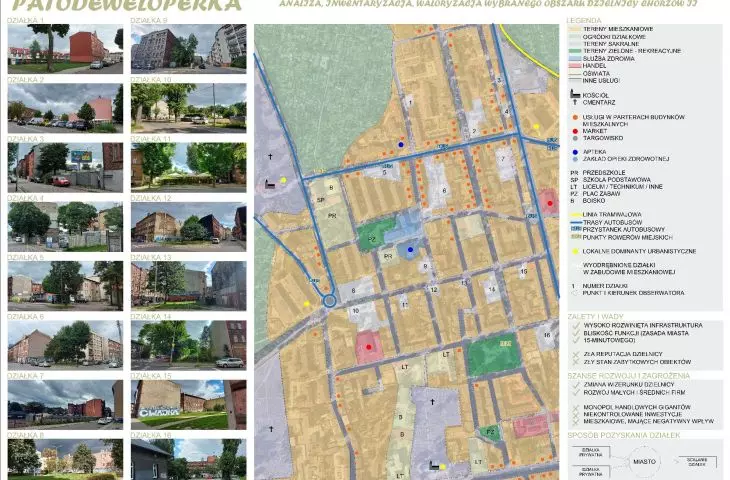Click the blue Trasy Autobusów line sample
The height and width of the screenshot is (480, 730).
(x=575, y=222)
